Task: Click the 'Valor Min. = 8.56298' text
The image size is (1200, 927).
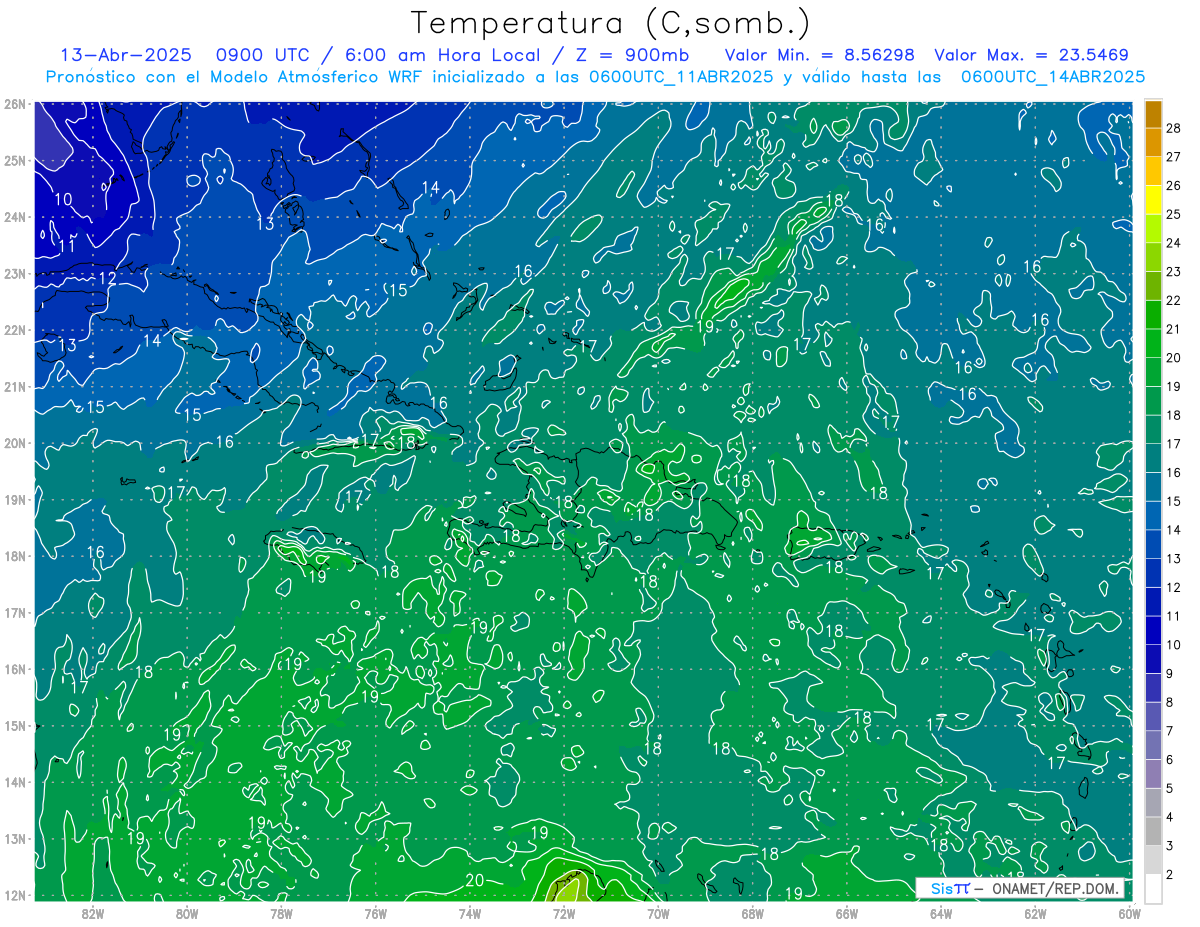Action: point(819,55)
